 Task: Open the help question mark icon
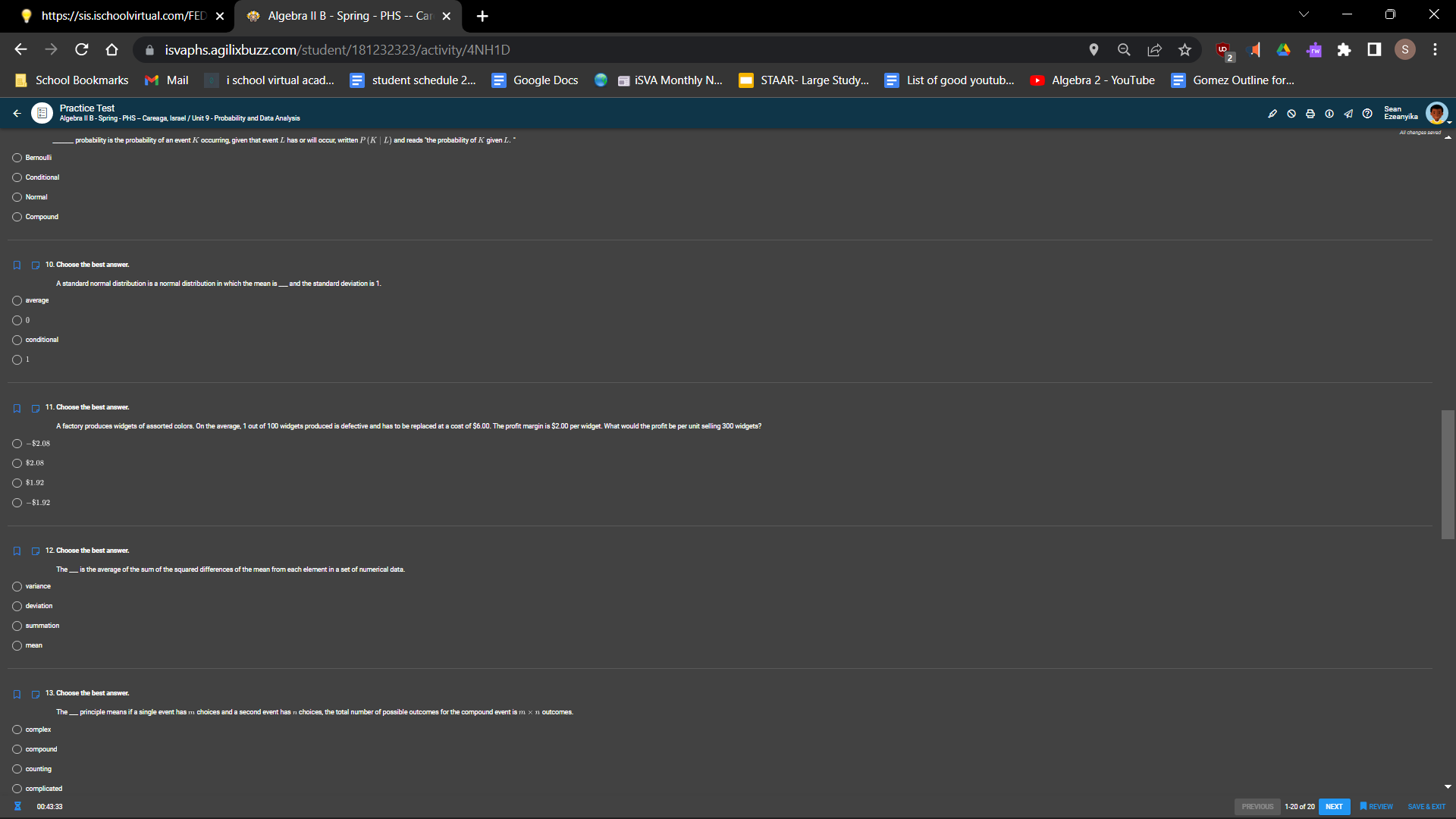(x=1367, y=114)
